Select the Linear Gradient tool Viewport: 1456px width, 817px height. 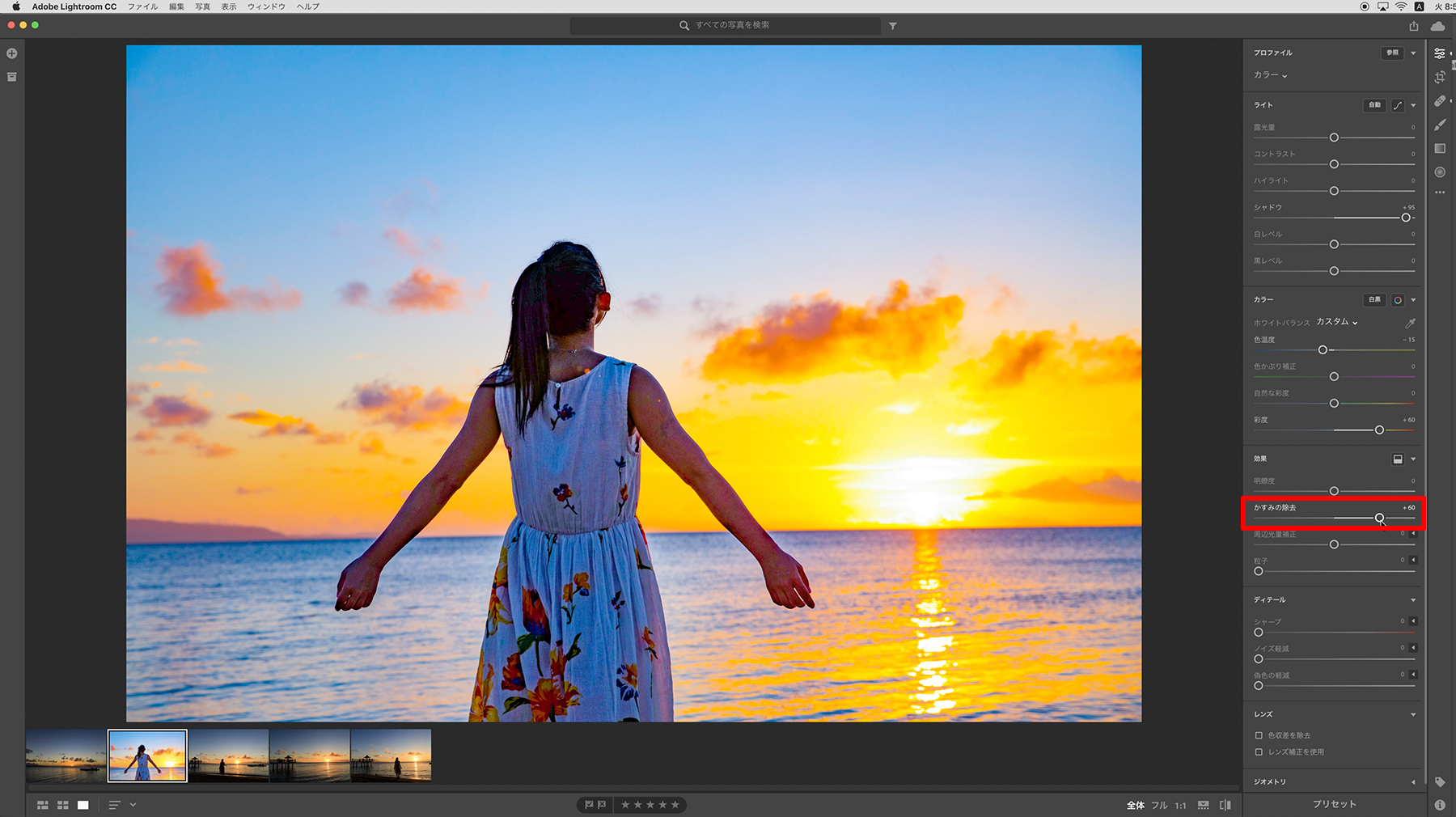pos(1440,149)
